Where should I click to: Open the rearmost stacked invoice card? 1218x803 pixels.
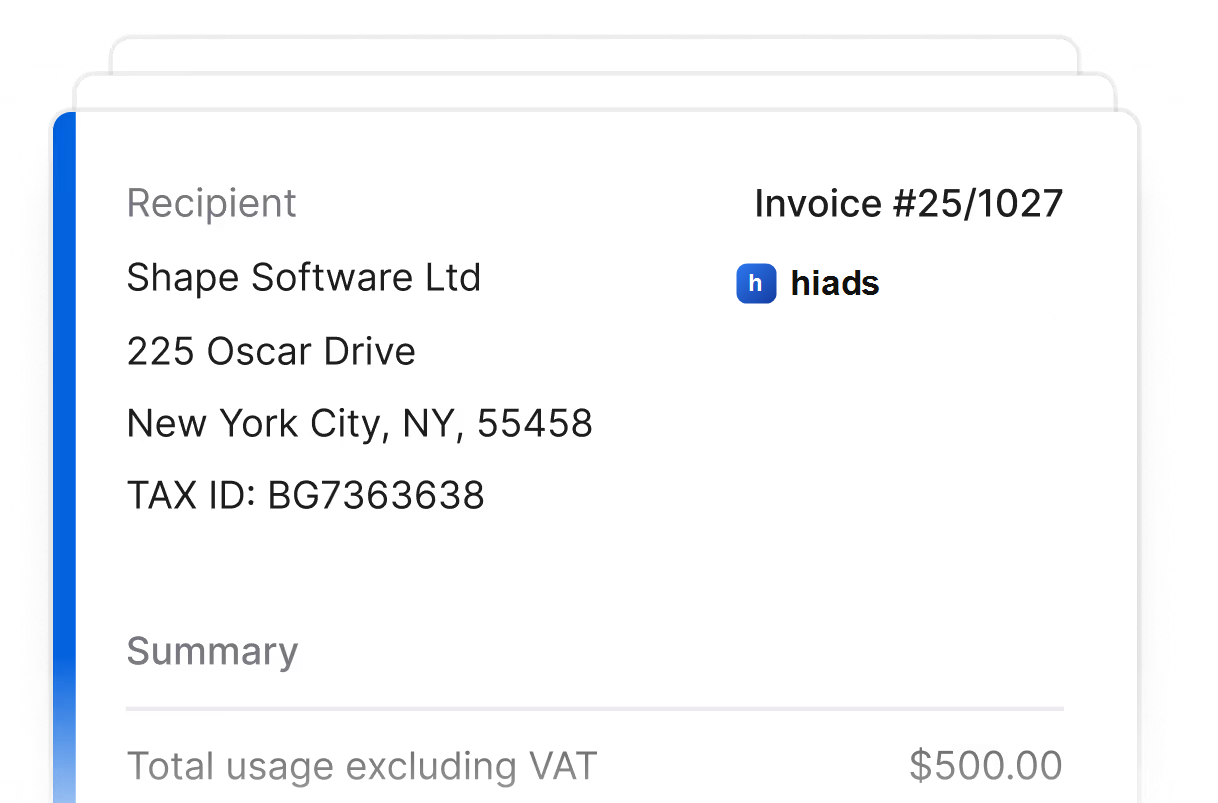[595, 54]
